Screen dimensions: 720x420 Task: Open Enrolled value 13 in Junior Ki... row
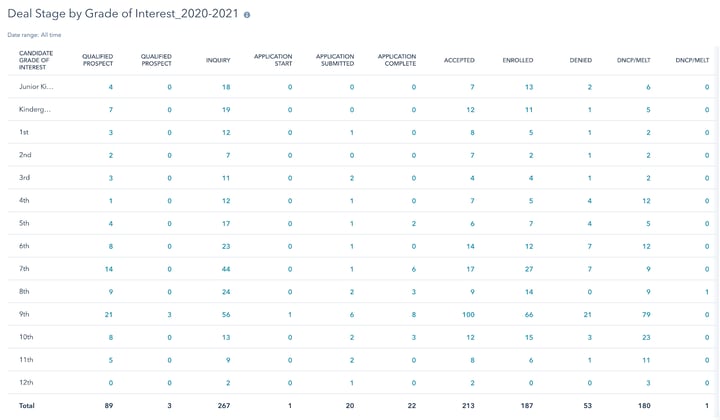529,87
